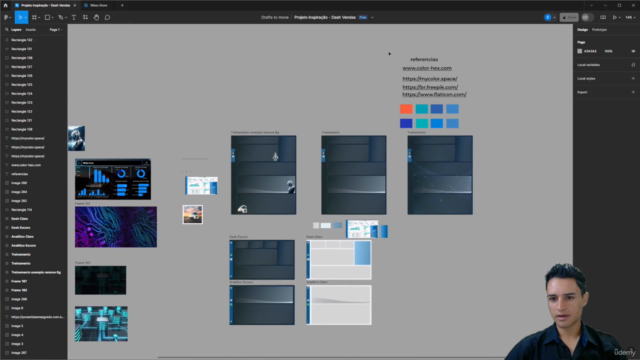Select the Rectangle shape tool

47,18
